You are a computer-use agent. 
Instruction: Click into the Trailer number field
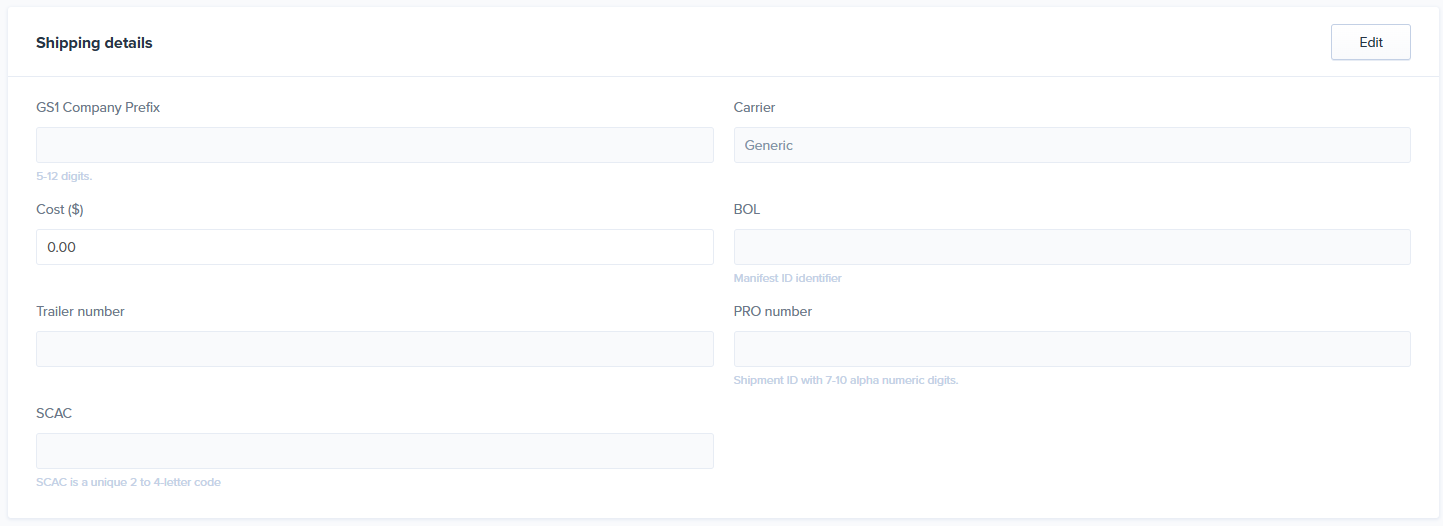click(375, 349)
